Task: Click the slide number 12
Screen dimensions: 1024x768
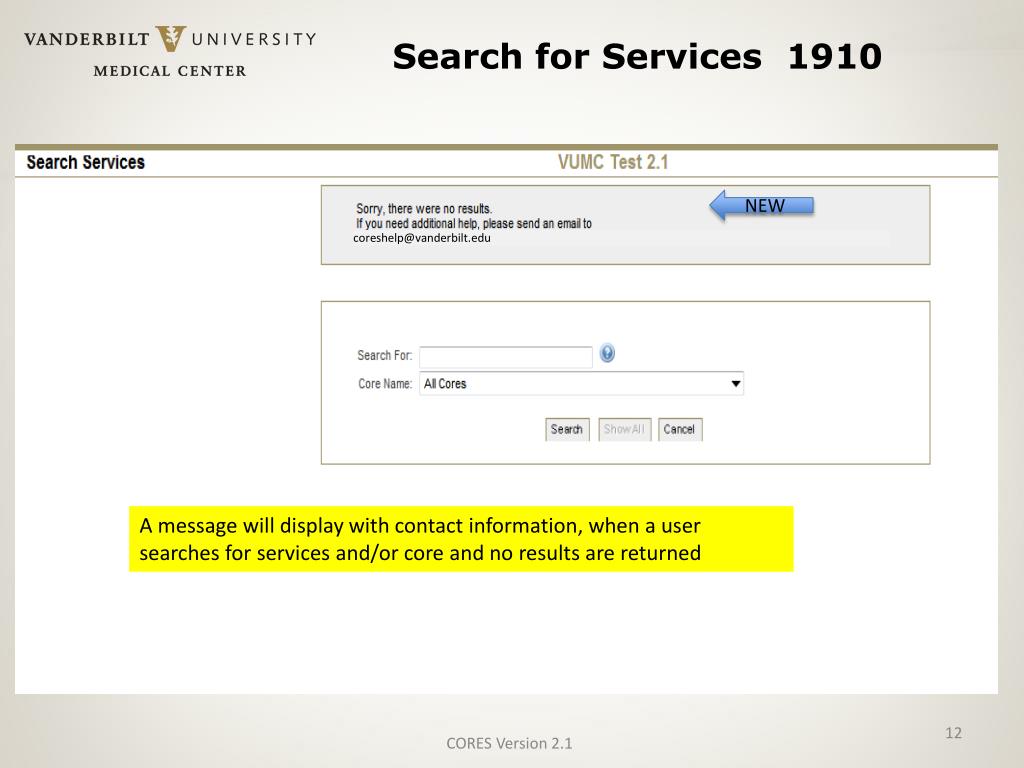Action: click(953, 733)
